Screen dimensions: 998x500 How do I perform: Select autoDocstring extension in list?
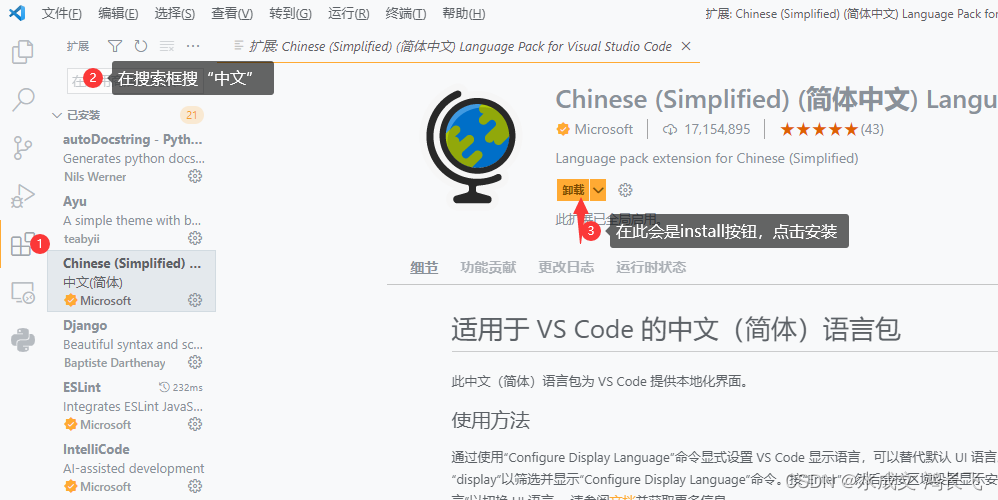tap(131, 157)
